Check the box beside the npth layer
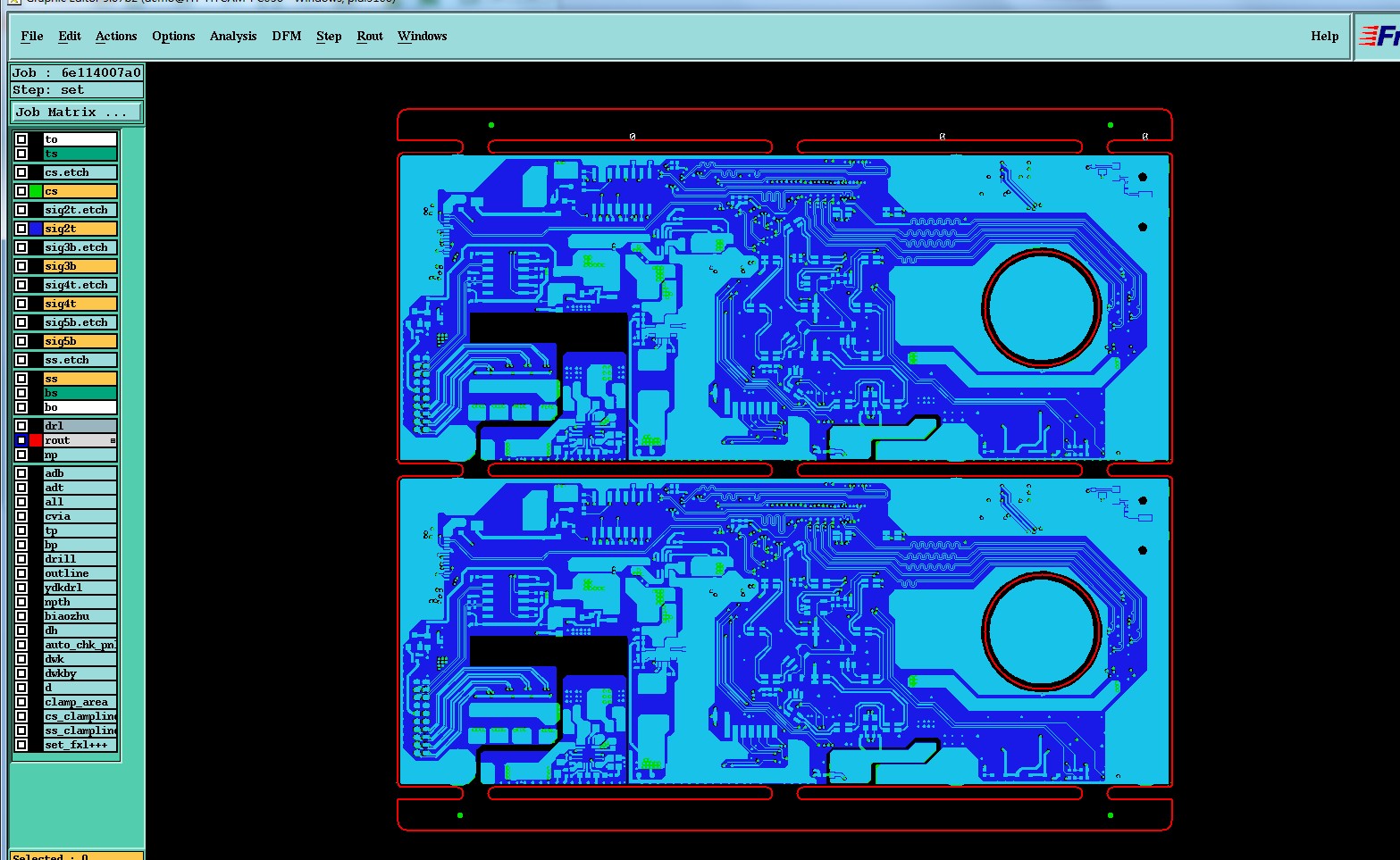This screenshot has height=860, width=1400. click(x=21, y=602)
